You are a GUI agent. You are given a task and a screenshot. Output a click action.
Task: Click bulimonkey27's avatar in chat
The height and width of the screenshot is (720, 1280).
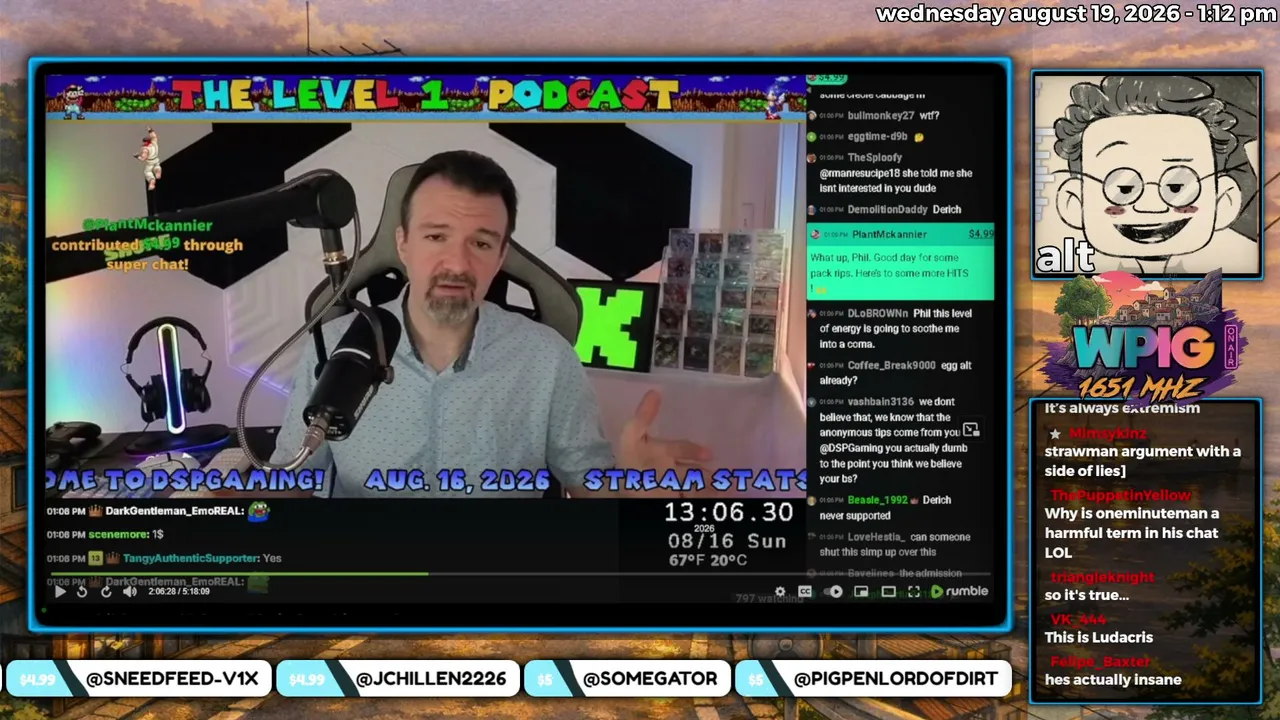coord(812,116)
